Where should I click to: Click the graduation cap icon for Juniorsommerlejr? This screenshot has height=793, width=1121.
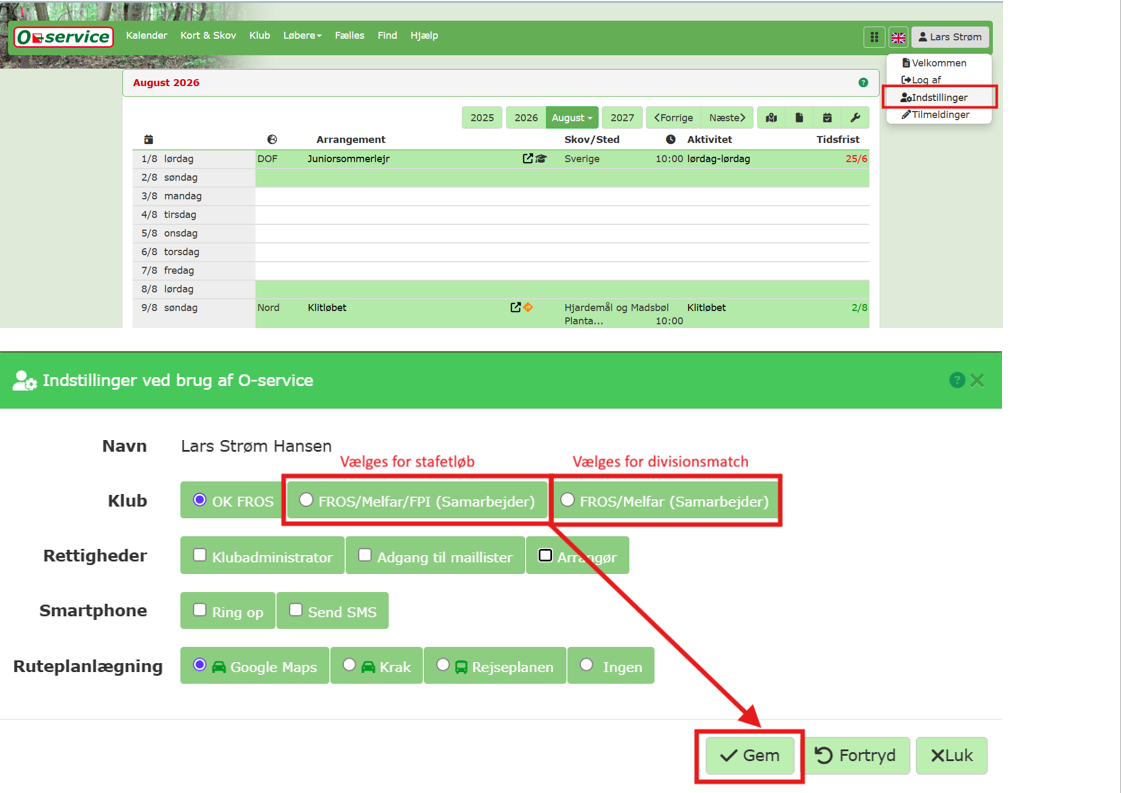click(540, 159)
